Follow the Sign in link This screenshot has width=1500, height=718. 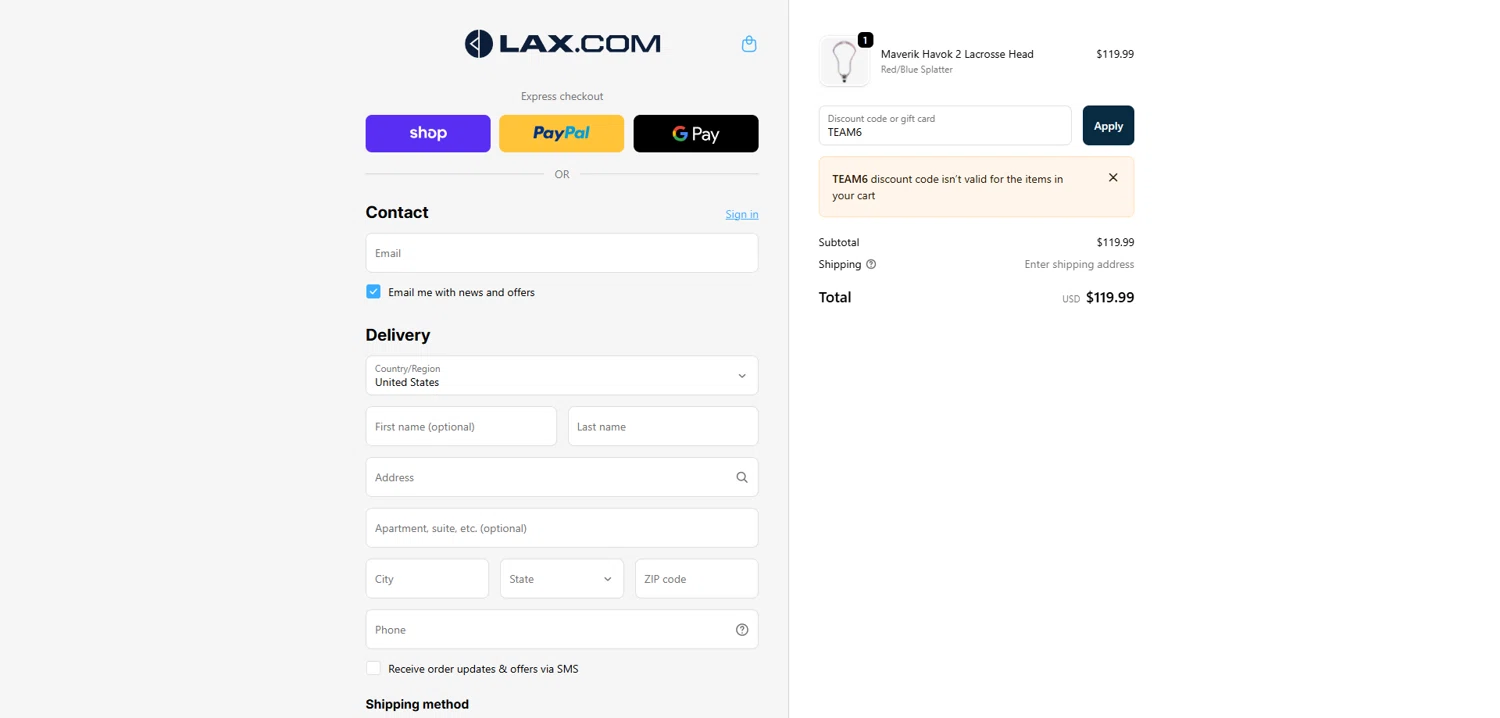742,214
